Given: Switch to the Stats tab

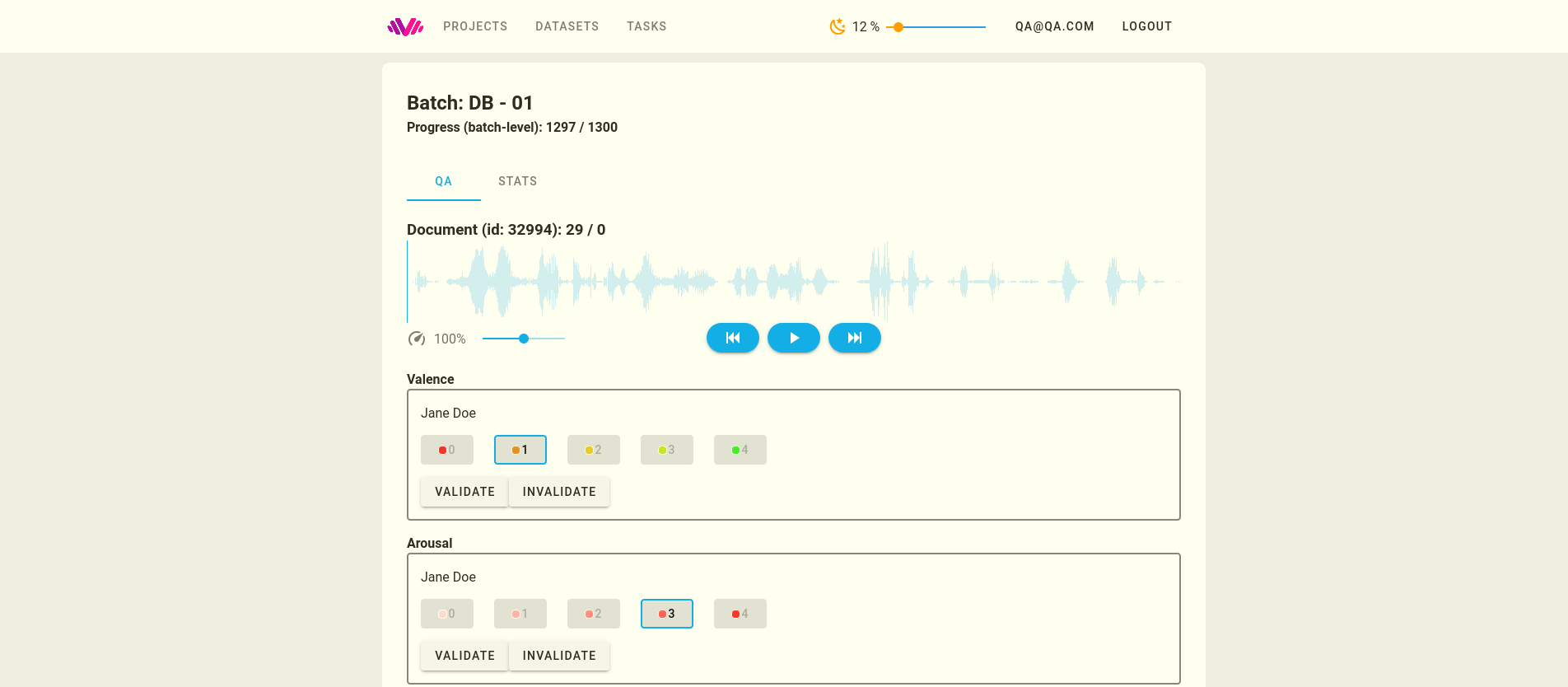Looking at the screenshot, I should point(518,181).
